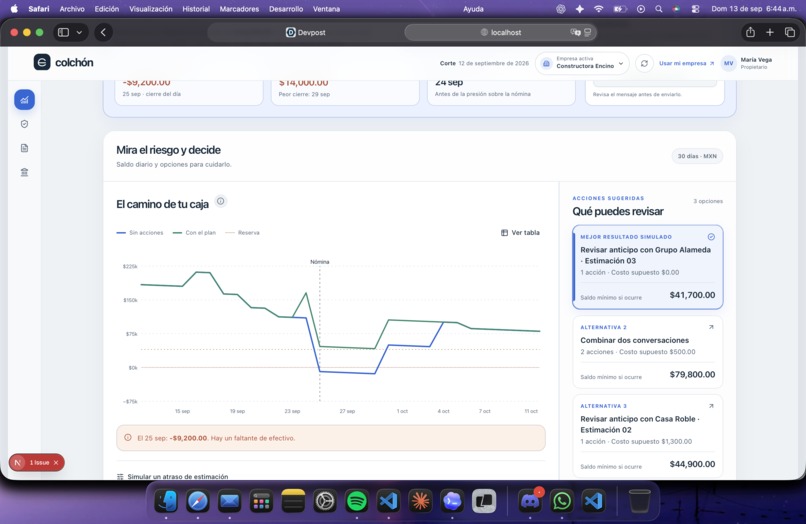806x524 pixels.
Task: Open the bank building sidebar icon
Action: point(24,172)
